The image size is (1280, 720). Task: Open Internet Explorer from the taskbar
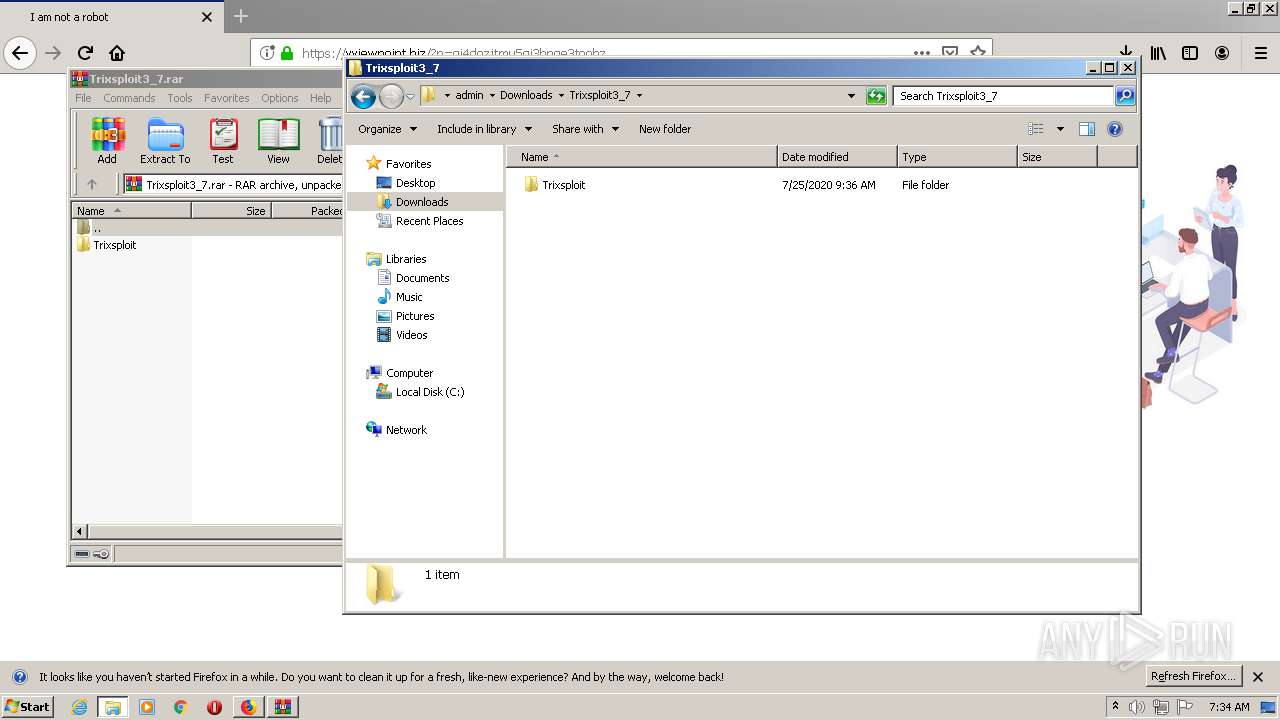(80, 707)
